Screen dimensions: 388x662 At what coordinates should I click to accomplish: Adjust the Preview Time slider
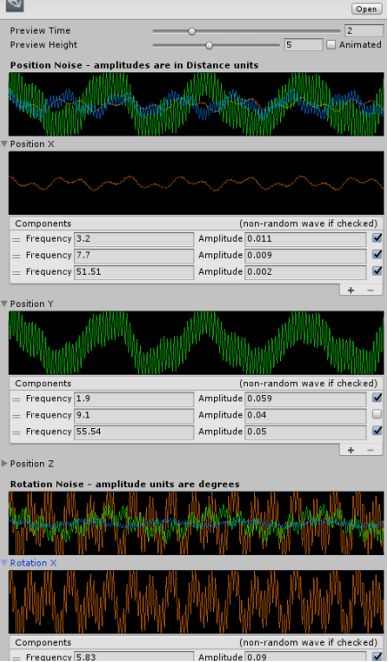tap(246, 31)
